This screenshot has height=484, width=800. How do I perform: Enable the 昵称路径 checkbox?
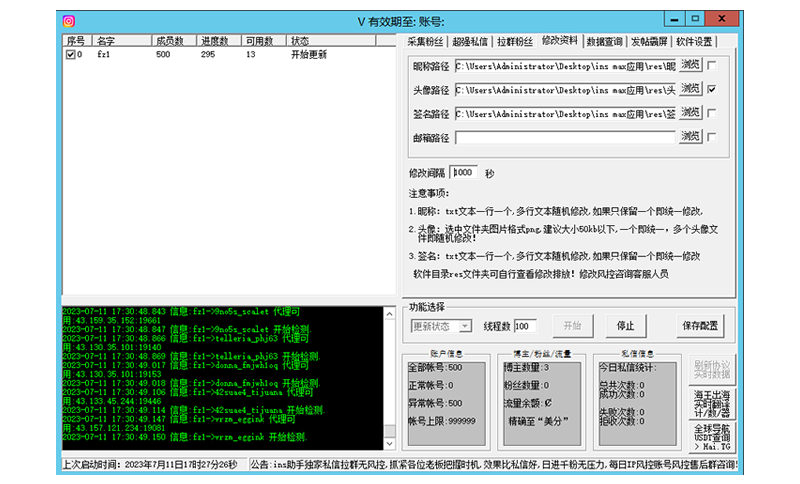(711, 65)
